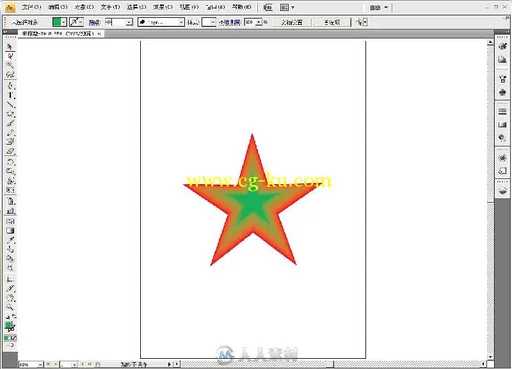Screen dimensions: 512x369
Task: Select the Hand tool
Action: click(10, 298)
